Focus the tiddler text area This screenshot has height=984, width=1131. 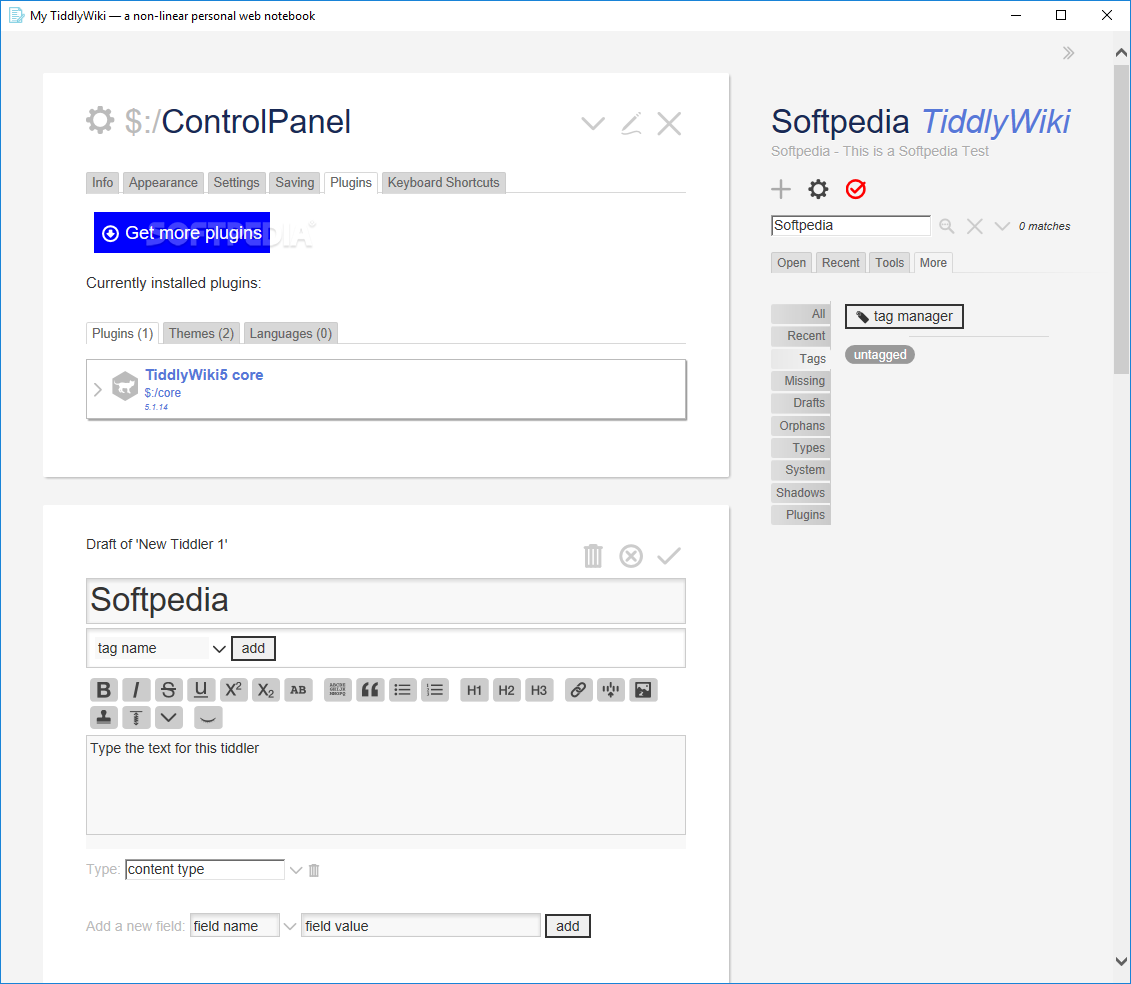[x=386, y=785]
